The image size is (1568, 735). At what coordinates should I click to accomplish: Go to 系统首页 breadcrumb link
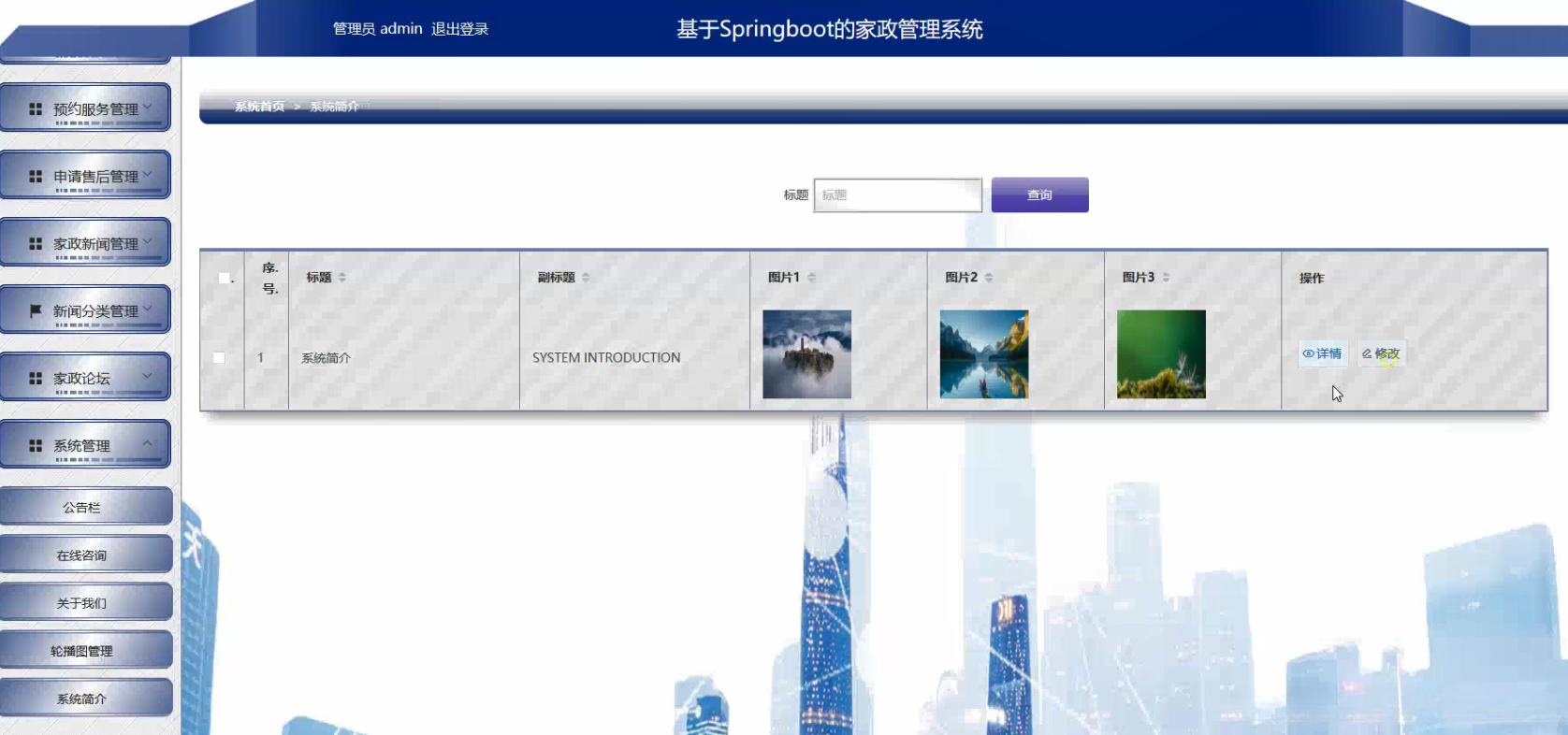(x=259, y=107)
